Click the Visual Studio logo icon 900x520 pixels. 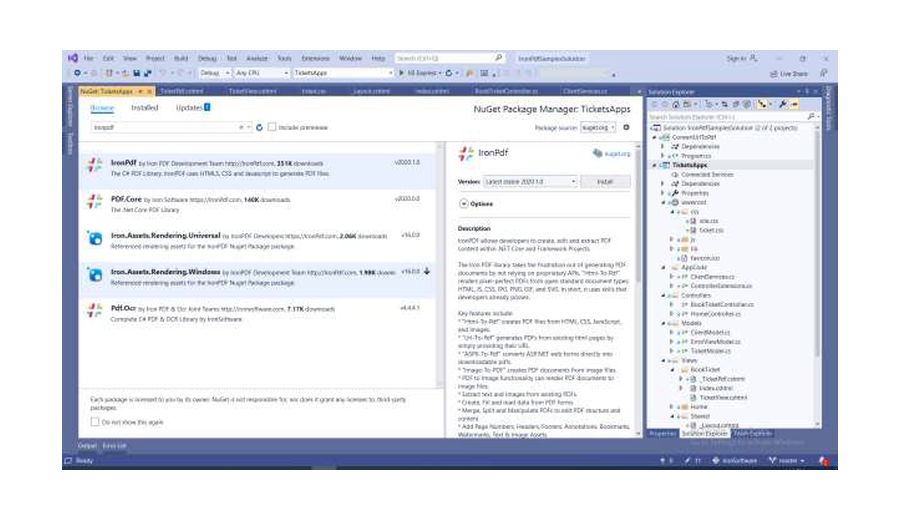point(73,58)
